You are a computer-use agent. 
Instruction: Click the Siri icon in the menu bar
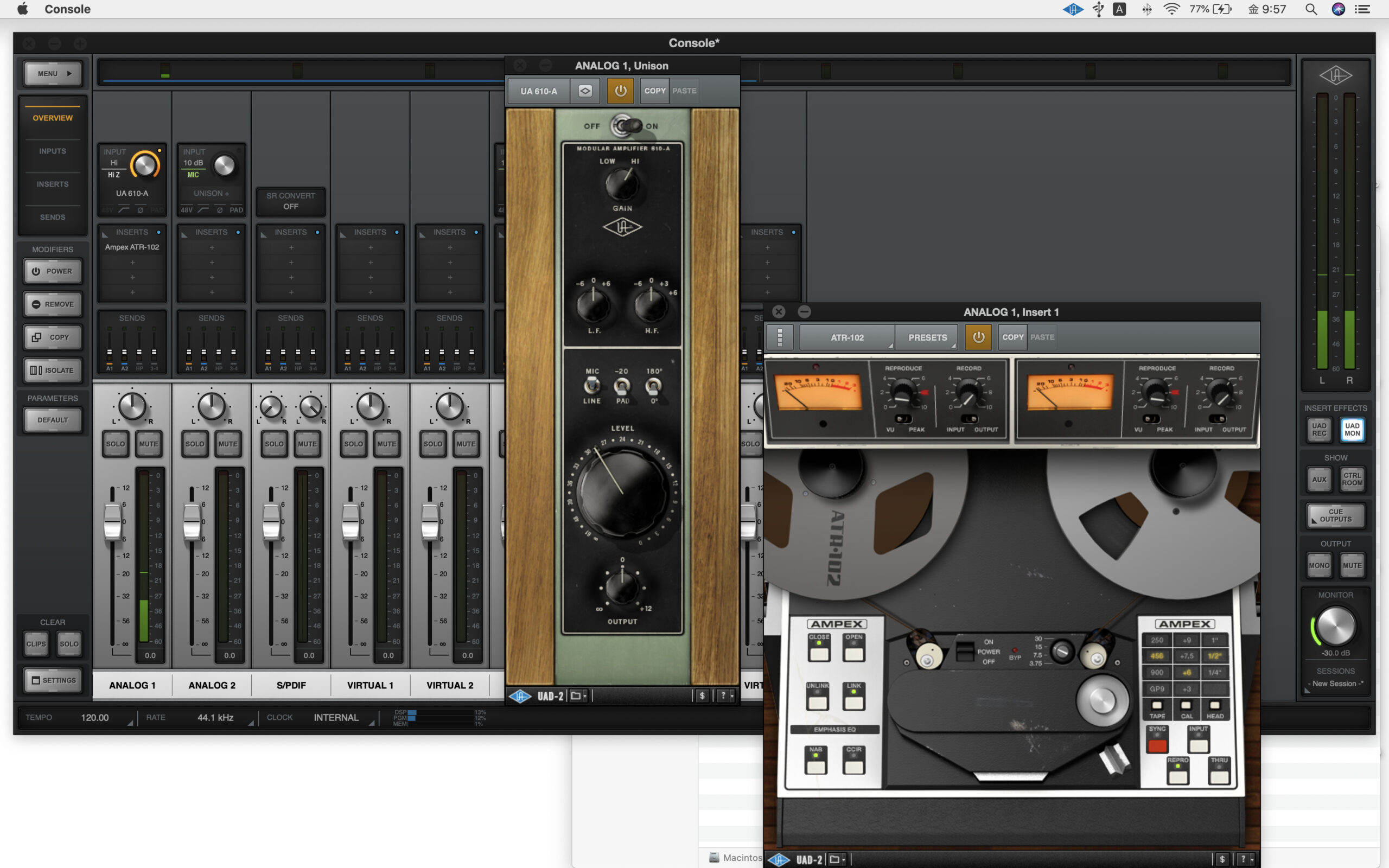click(1339, 9)
